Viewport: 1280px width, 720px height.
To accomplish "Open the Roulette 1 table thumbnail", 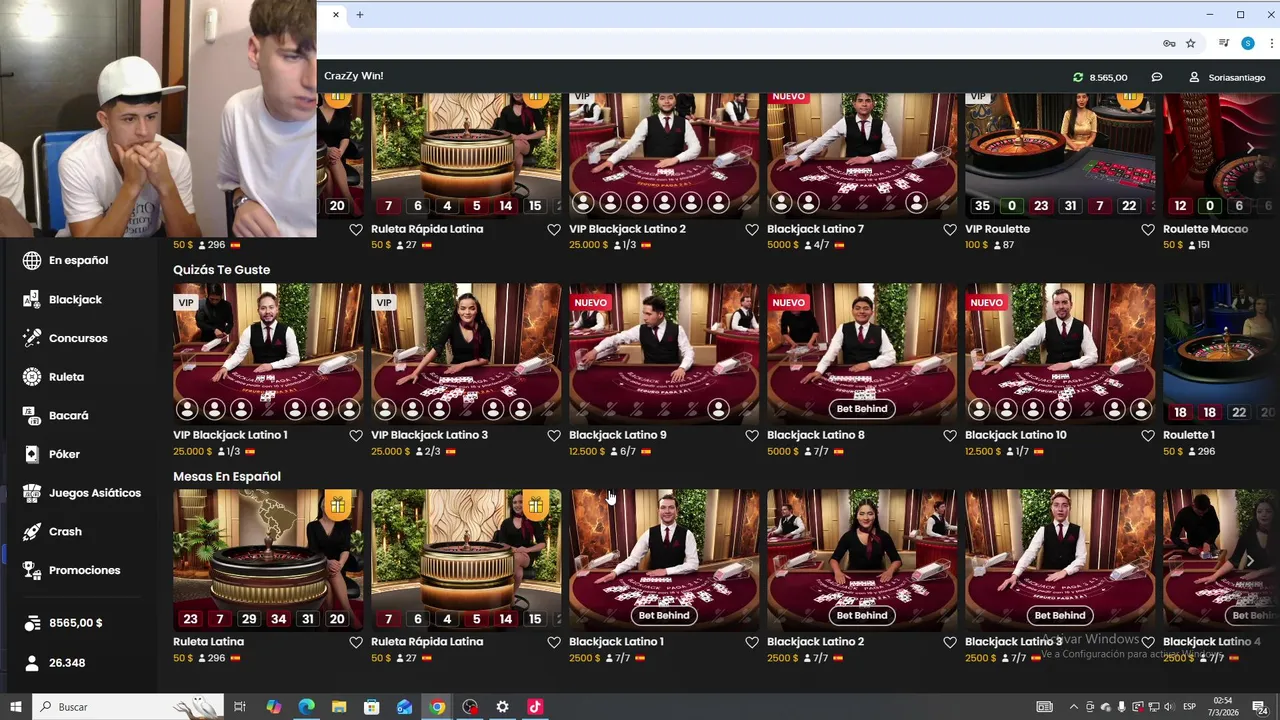I will [1221, 354].
